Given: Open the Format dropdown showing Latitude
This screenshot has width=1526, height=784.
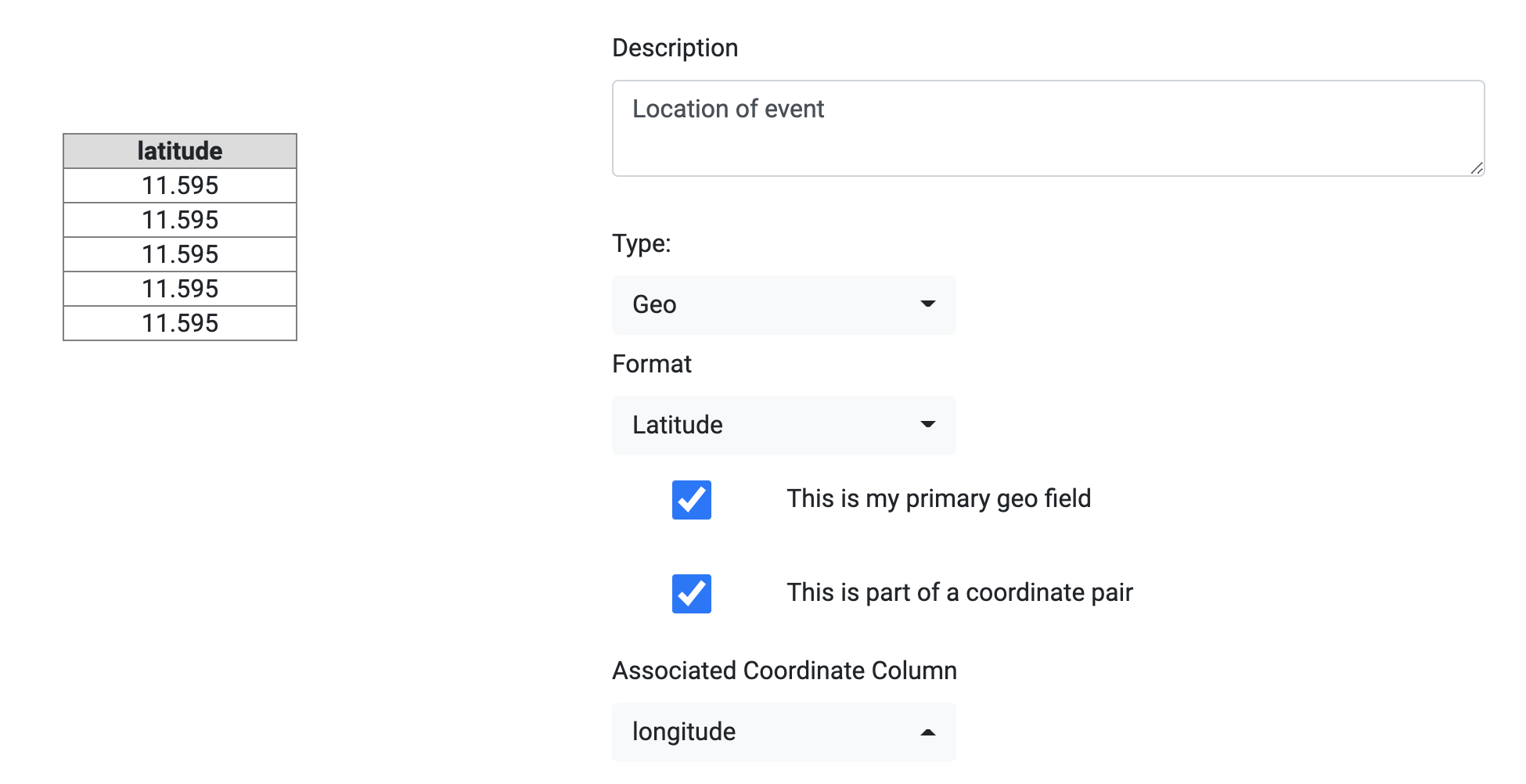Looking at the screenshot, I should tap(783, 425).
